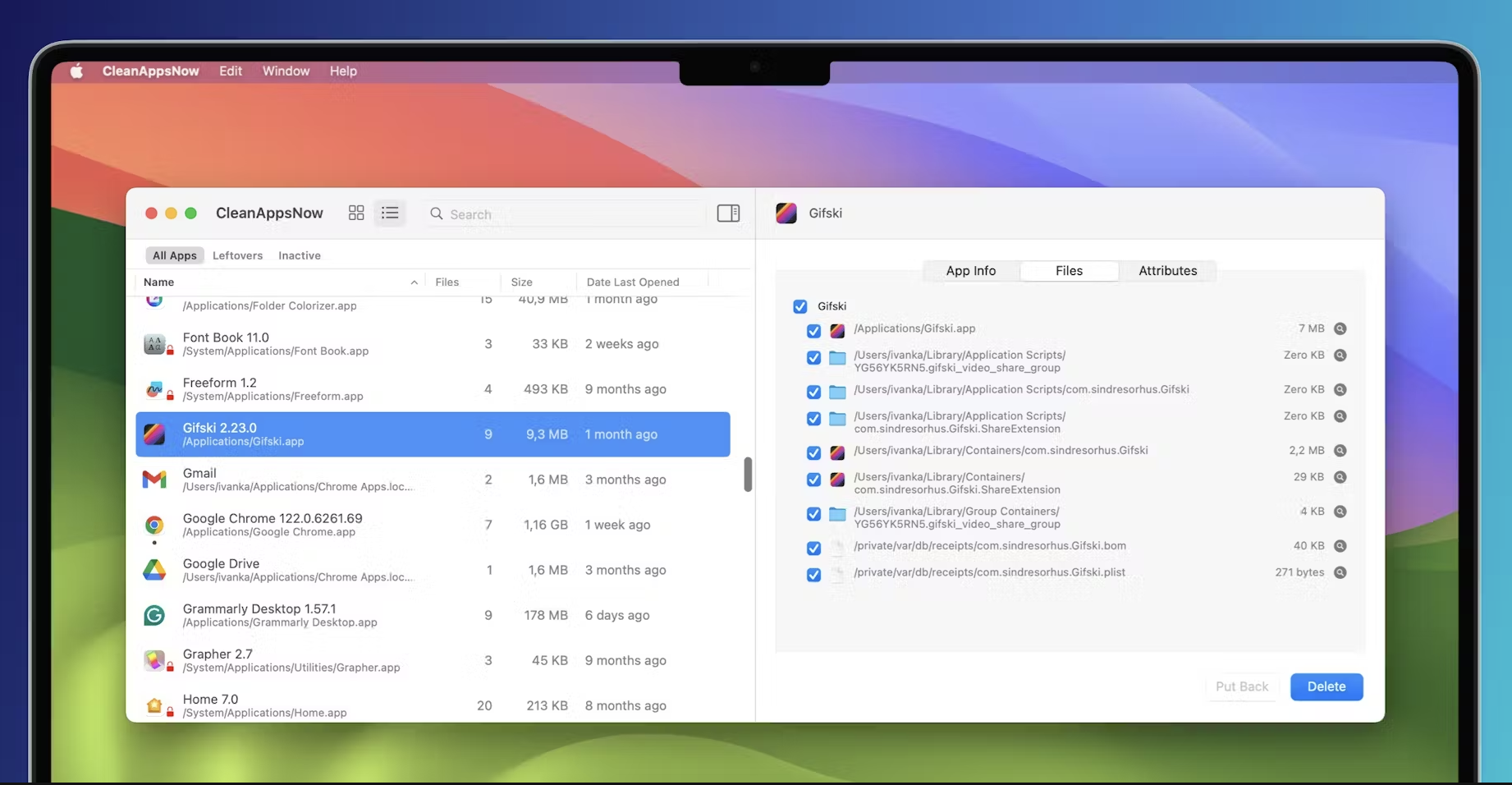Click Grapher app icon
The height and width of the screenshot is (785, 1512).
[154, 660]
